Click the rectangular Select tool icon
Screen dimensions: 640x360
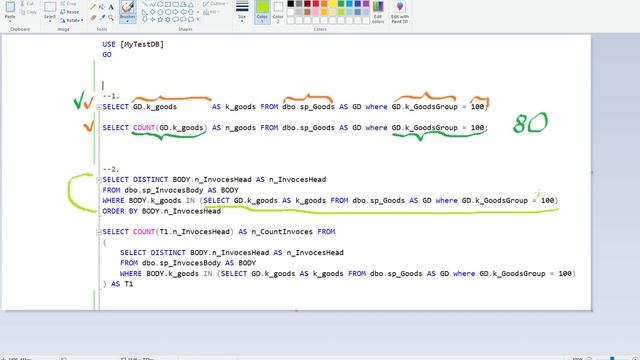pyautogui.click(x=50, y=7)
